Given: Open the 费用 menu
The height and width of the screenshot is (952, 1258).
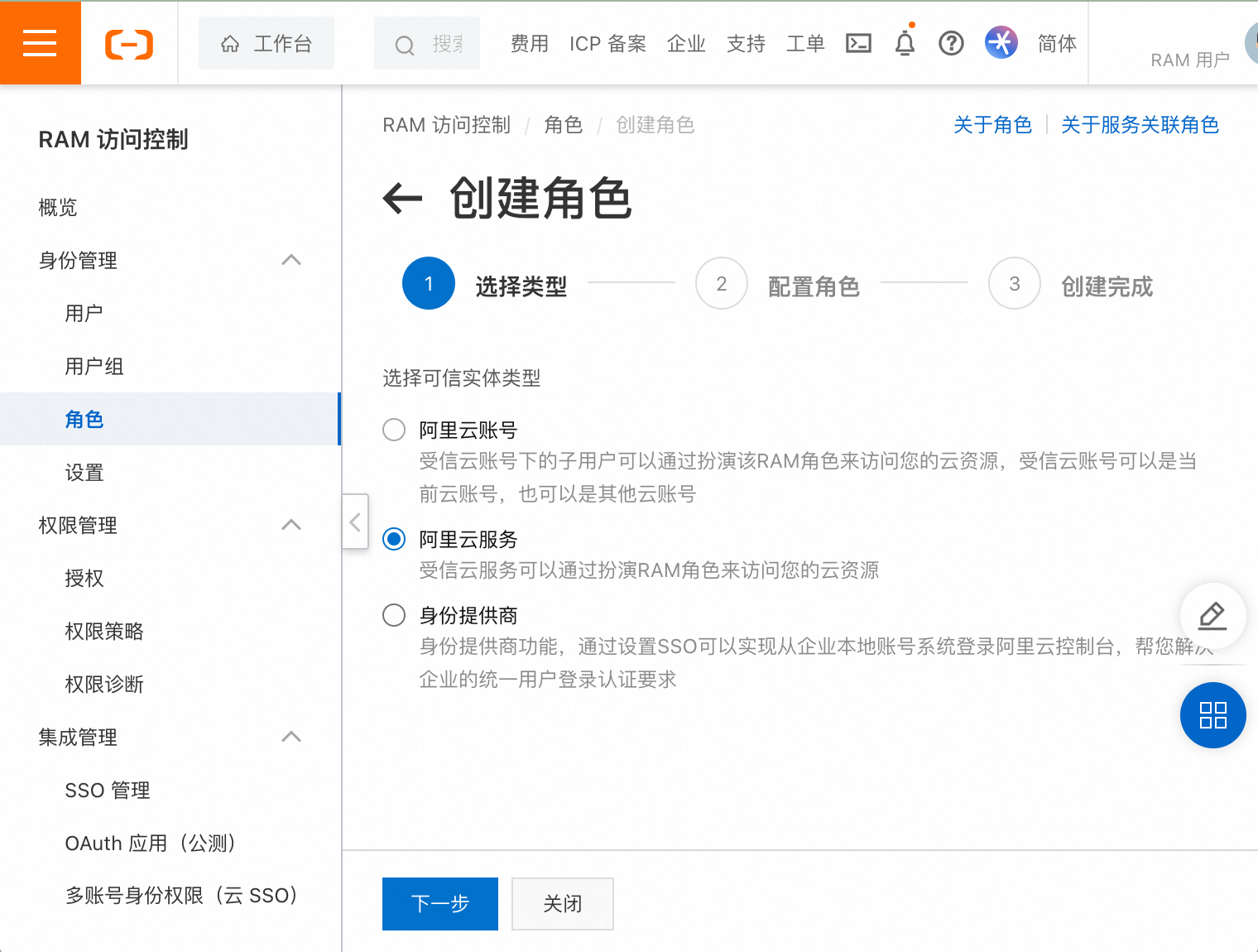Looking at the screenshot, I should tap(530, 44).
